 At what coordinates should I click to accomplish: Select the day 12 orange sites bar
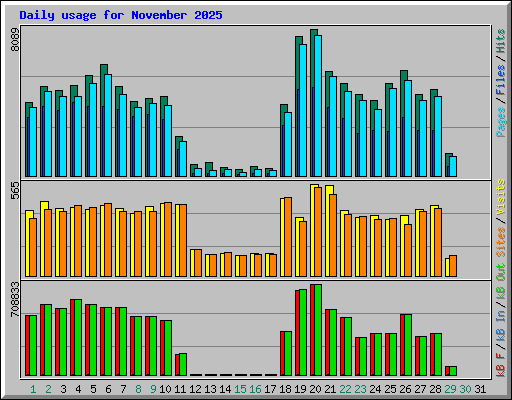pyautogui.click(x=198, y=263)
